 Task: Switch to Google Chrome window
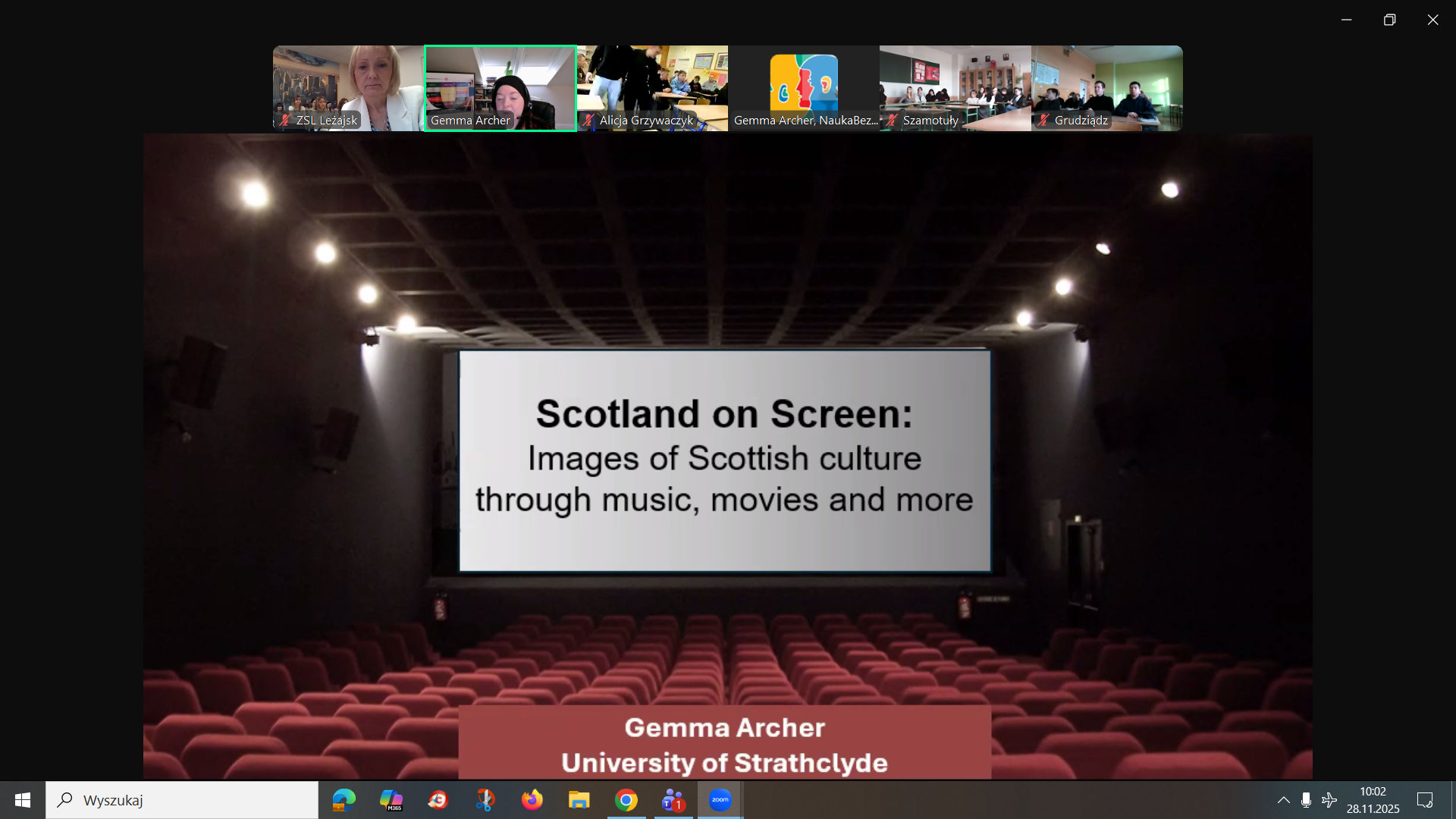coord(626,800)
